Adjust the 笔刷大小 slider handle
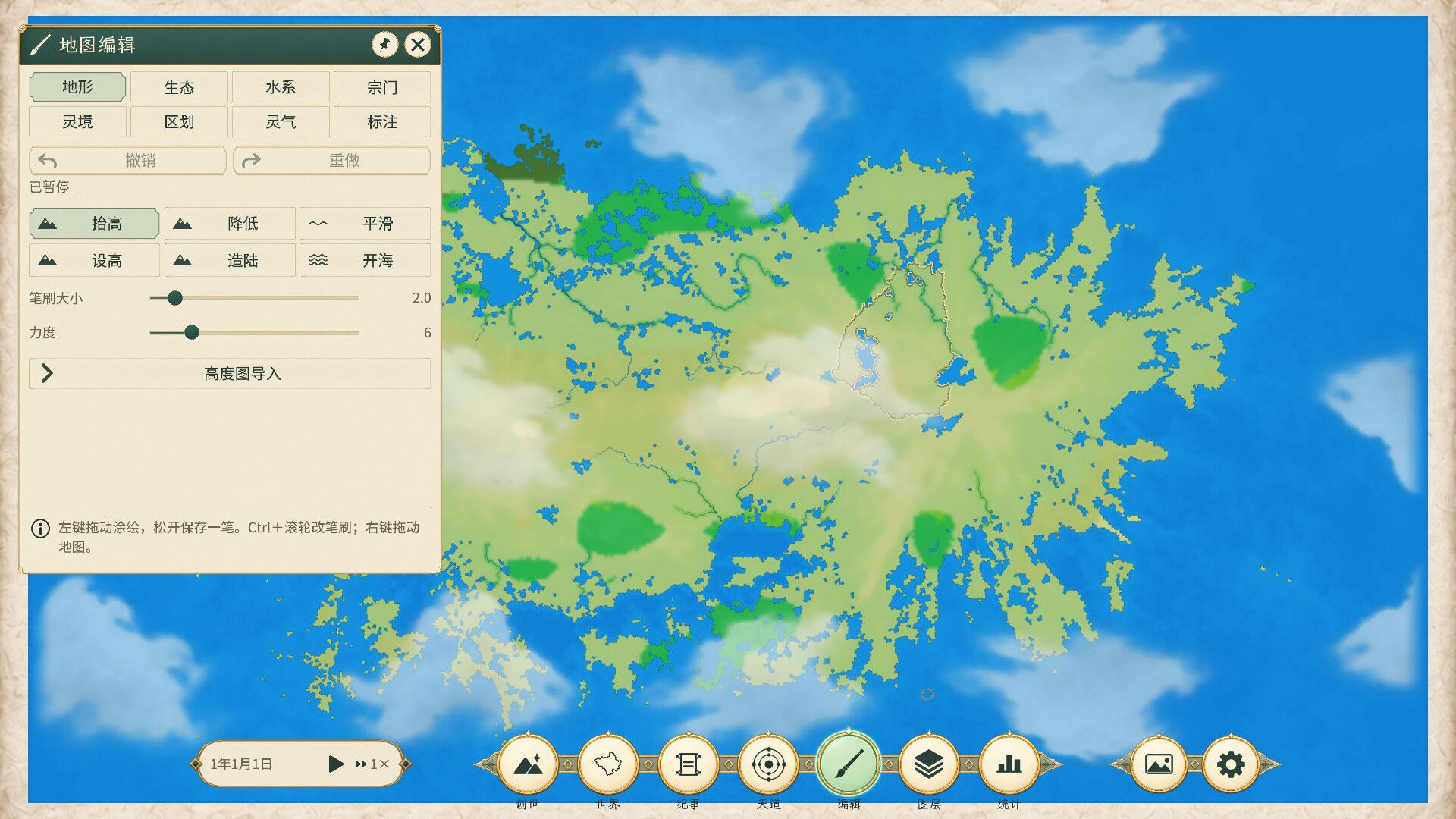The image size is (1456, 819). pyautogui.click(x=175, y=298)
